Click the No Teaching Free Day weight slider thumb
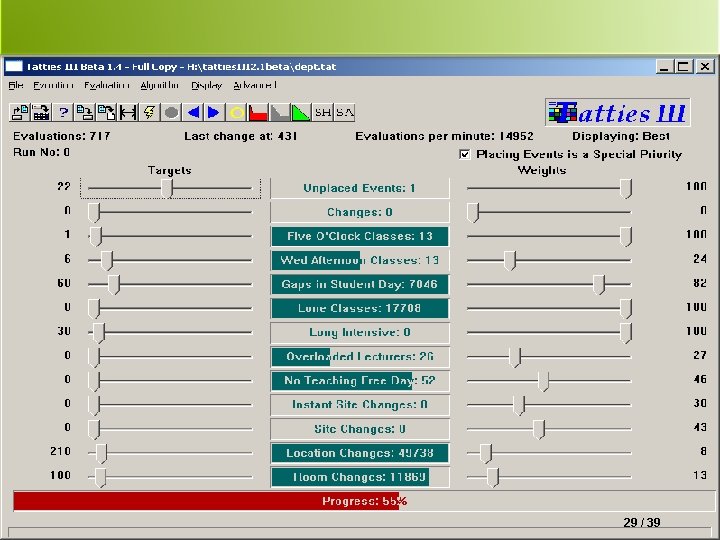The image size is (720, 540). click(544, 381)
